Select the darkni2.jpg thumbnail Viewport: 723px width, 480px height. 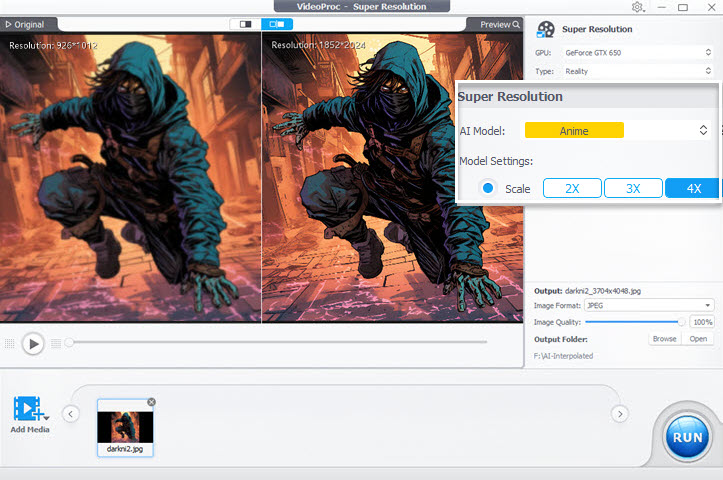pyautogui.click(x=125, y=427)
